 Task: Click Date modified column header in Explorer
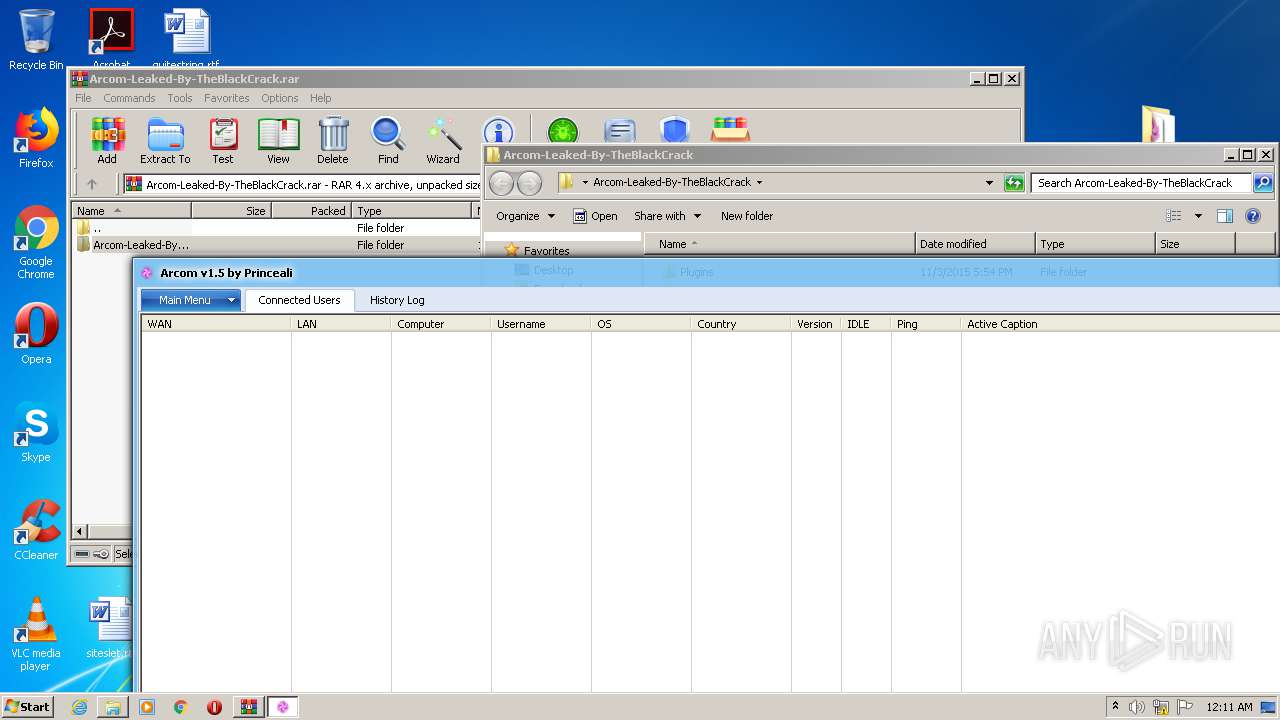coord(975,244)
